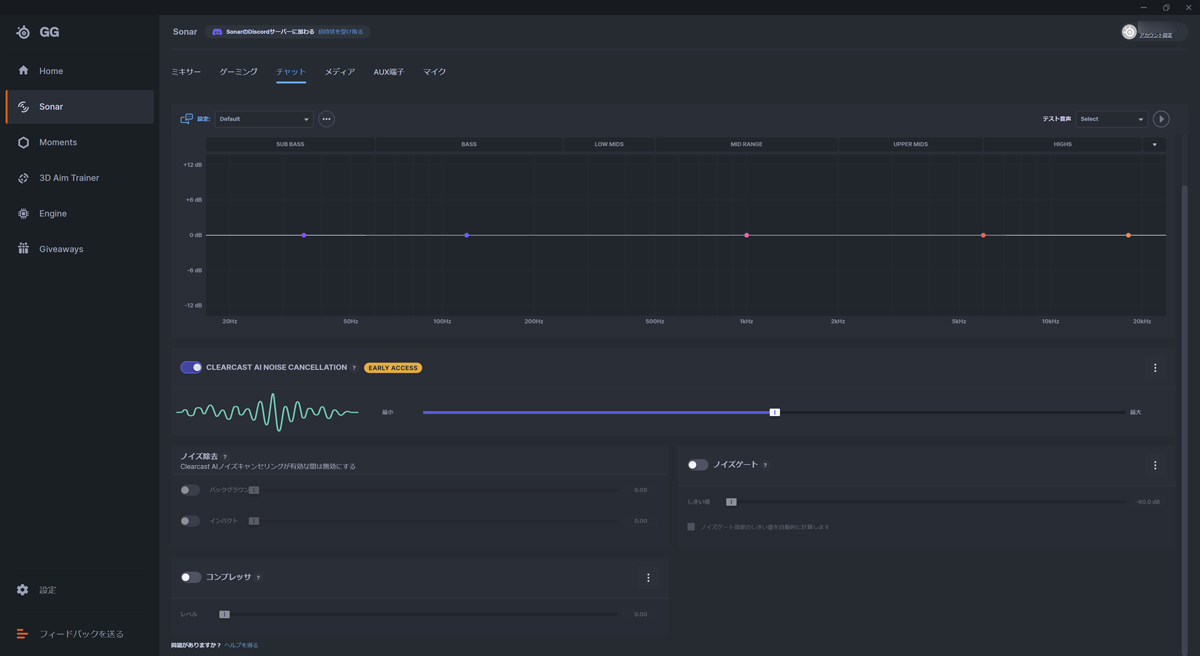Check the noise gate auto-threshold checkbox
The image size is (1200, 656).
tap(691, 527)
